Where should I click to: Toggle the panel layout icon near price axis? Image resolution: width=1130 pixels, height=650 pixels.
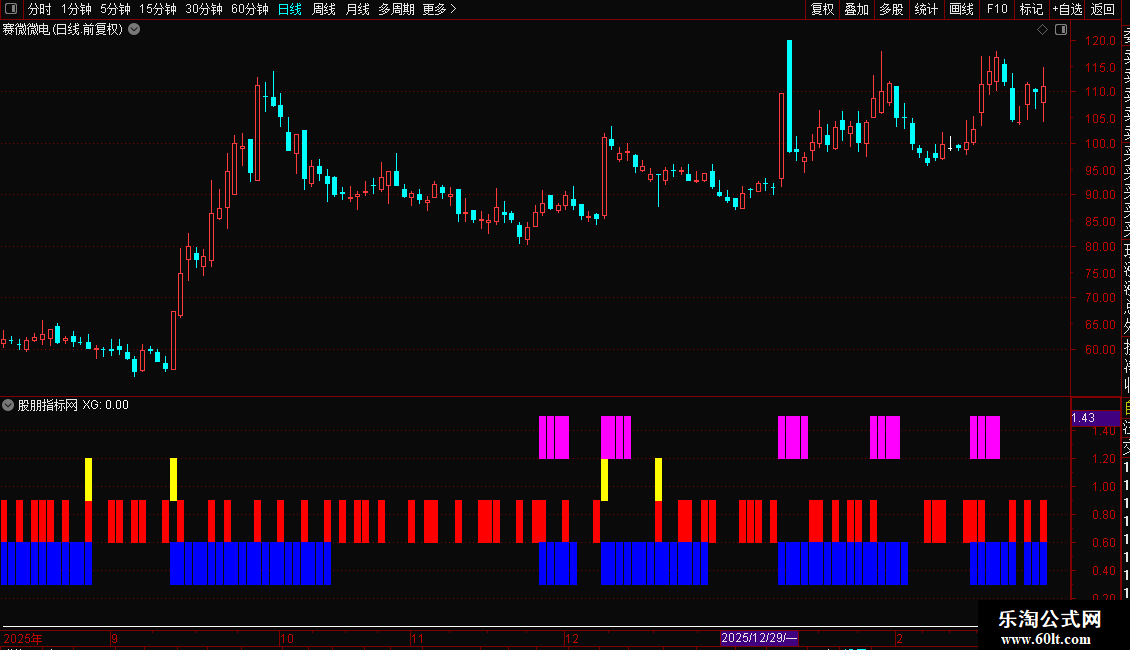point(1061,30)
